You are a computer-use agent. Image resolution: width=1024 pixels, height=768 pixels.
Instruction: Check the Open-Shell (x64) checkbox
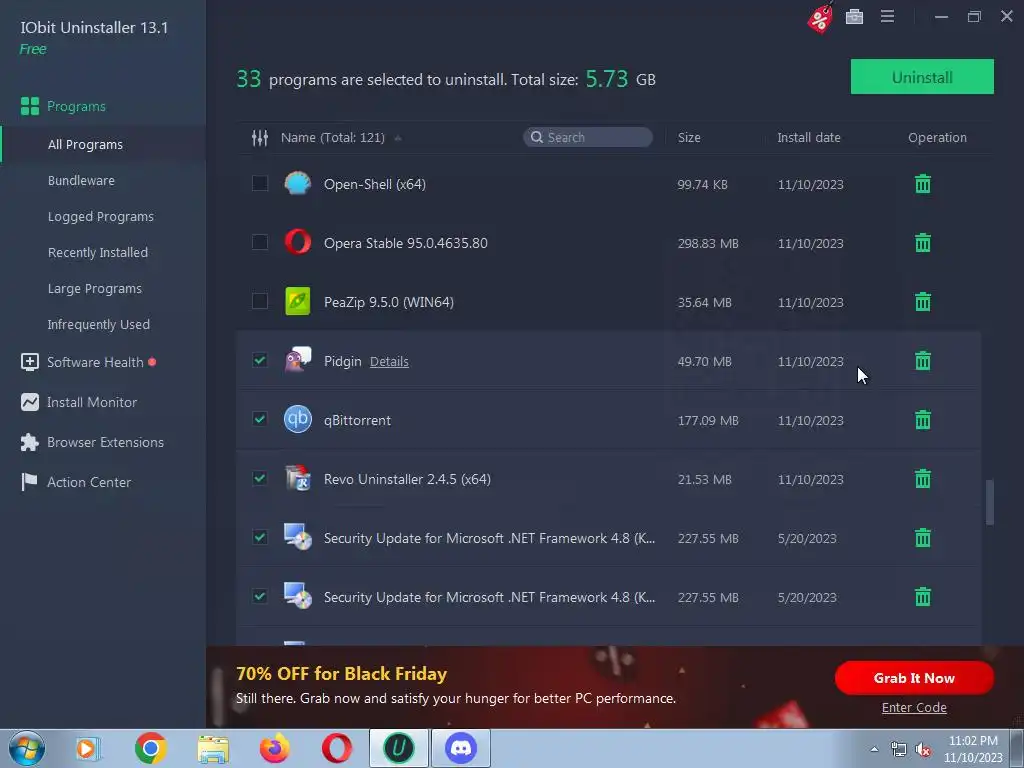(x=260, y=184)
